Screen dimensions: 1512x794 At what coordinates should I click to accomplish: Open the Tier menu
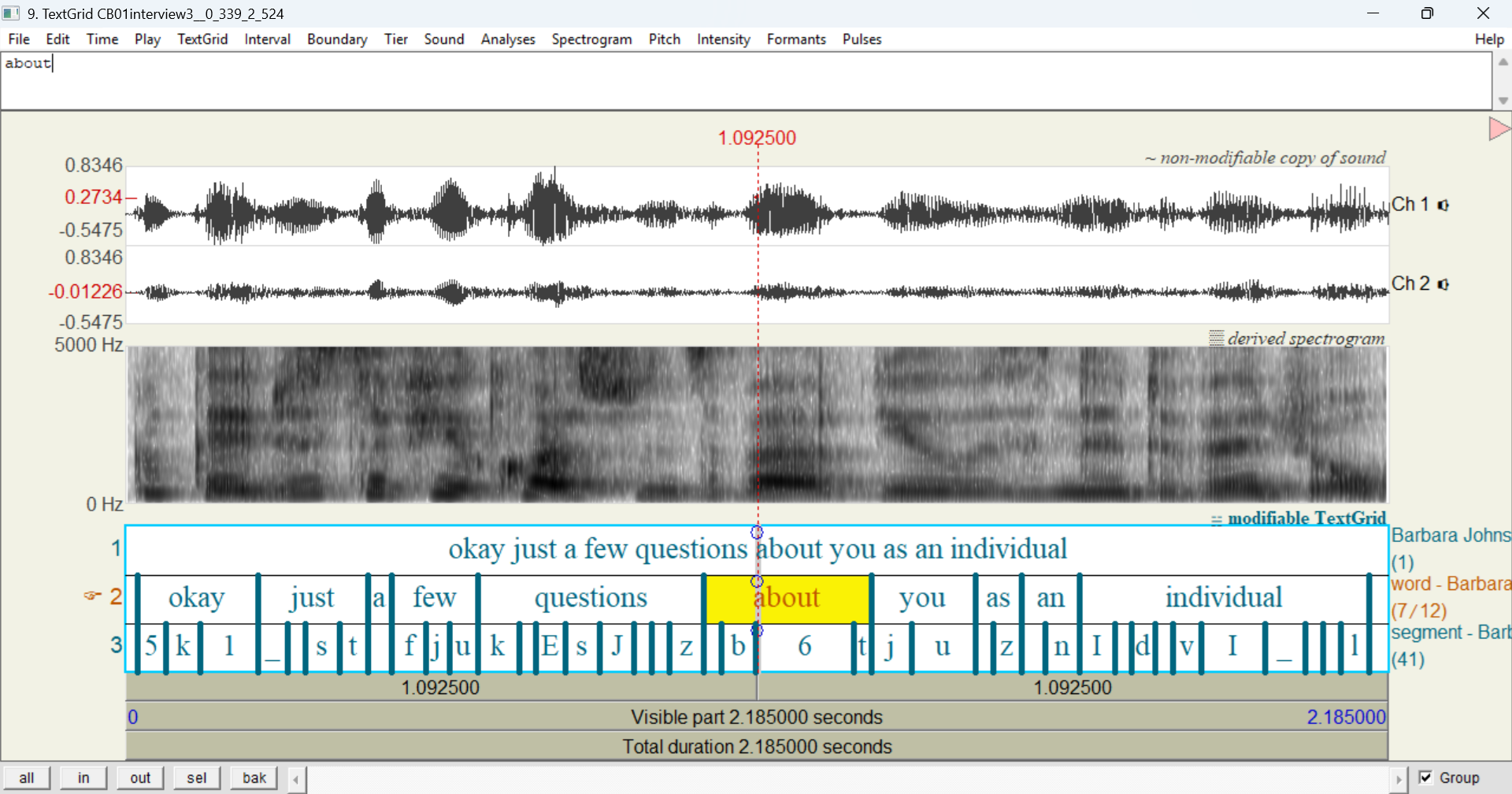(x=396, y=39)
